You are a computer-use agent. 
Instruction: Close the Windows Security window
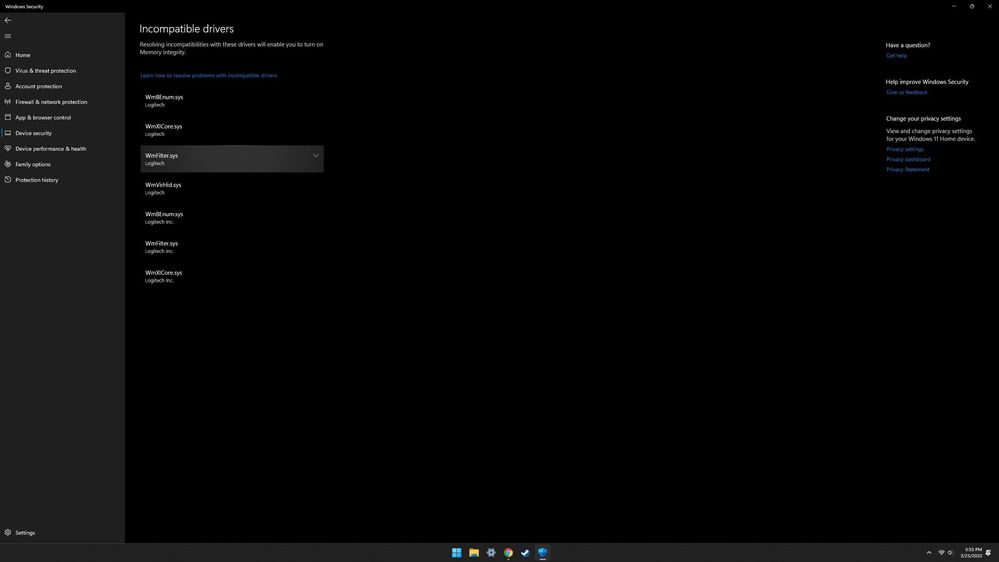pos(989,6)
